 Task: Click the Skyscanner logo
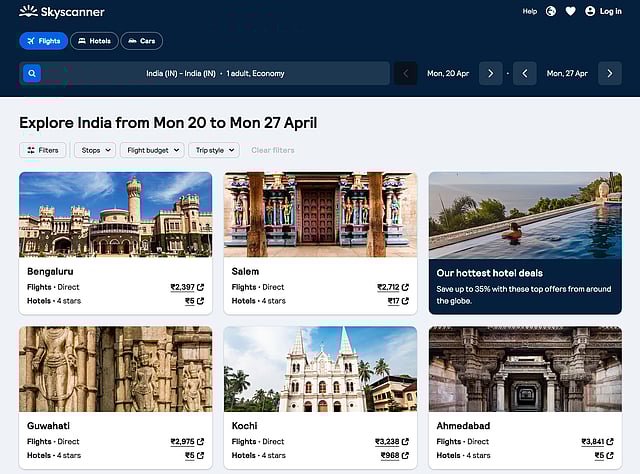(x=61, y=12)
